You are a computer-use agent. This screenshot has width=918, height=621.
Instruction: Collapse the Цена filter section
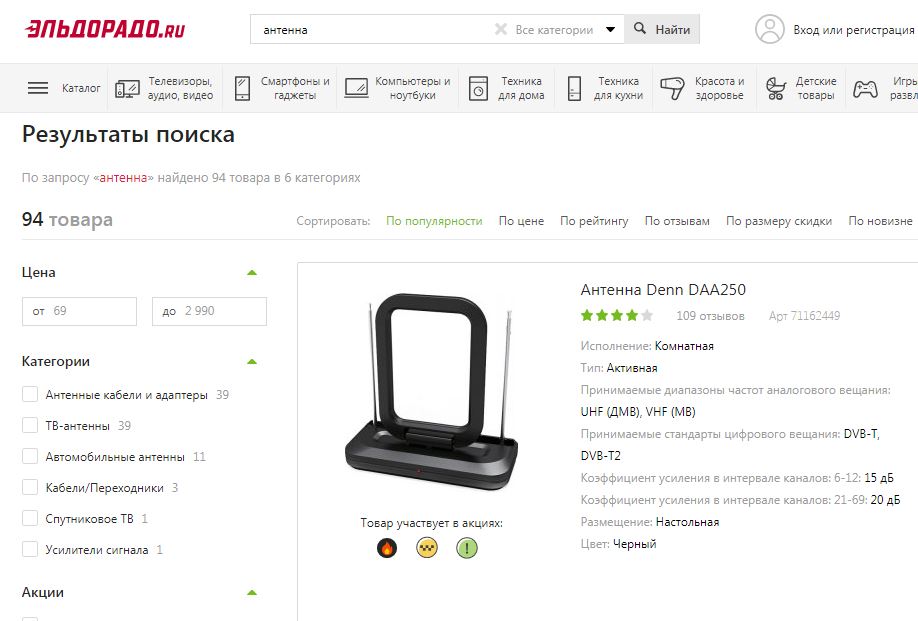(x=252, y=273)
